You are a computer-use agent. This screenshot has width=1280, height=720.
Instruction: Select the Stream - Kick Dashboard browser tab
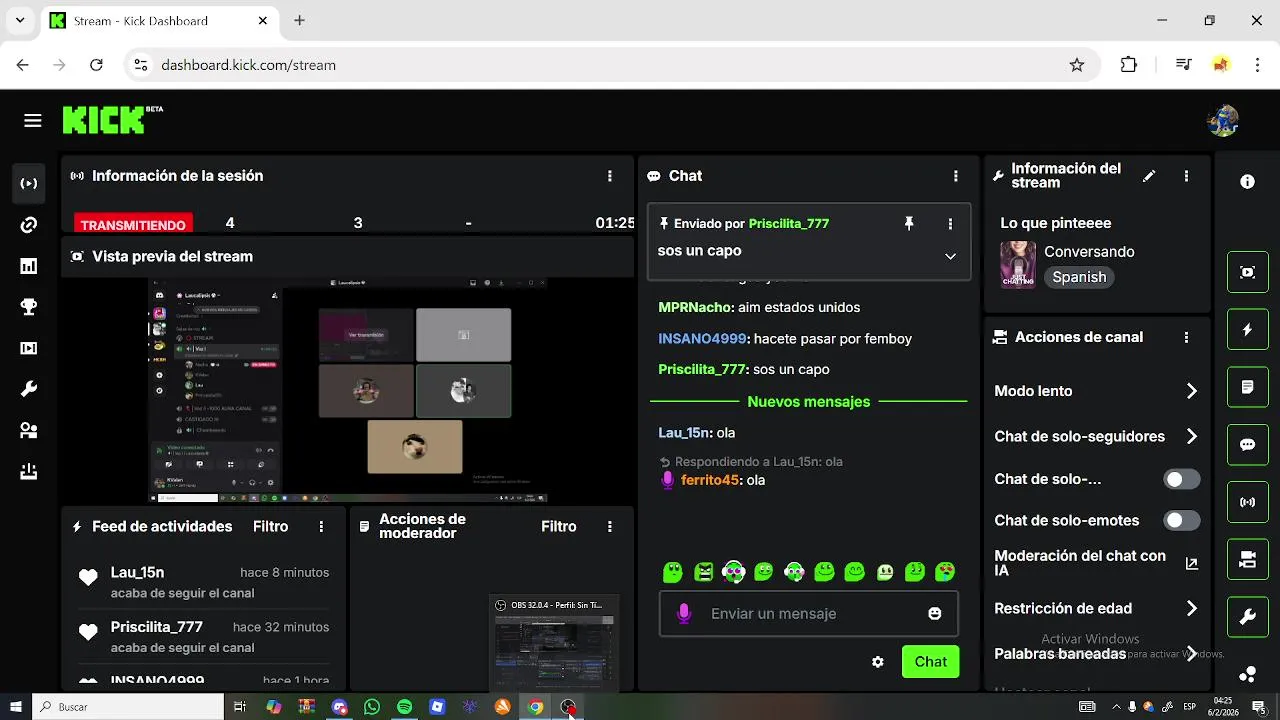pyautogui.click(x=160, y=20)
